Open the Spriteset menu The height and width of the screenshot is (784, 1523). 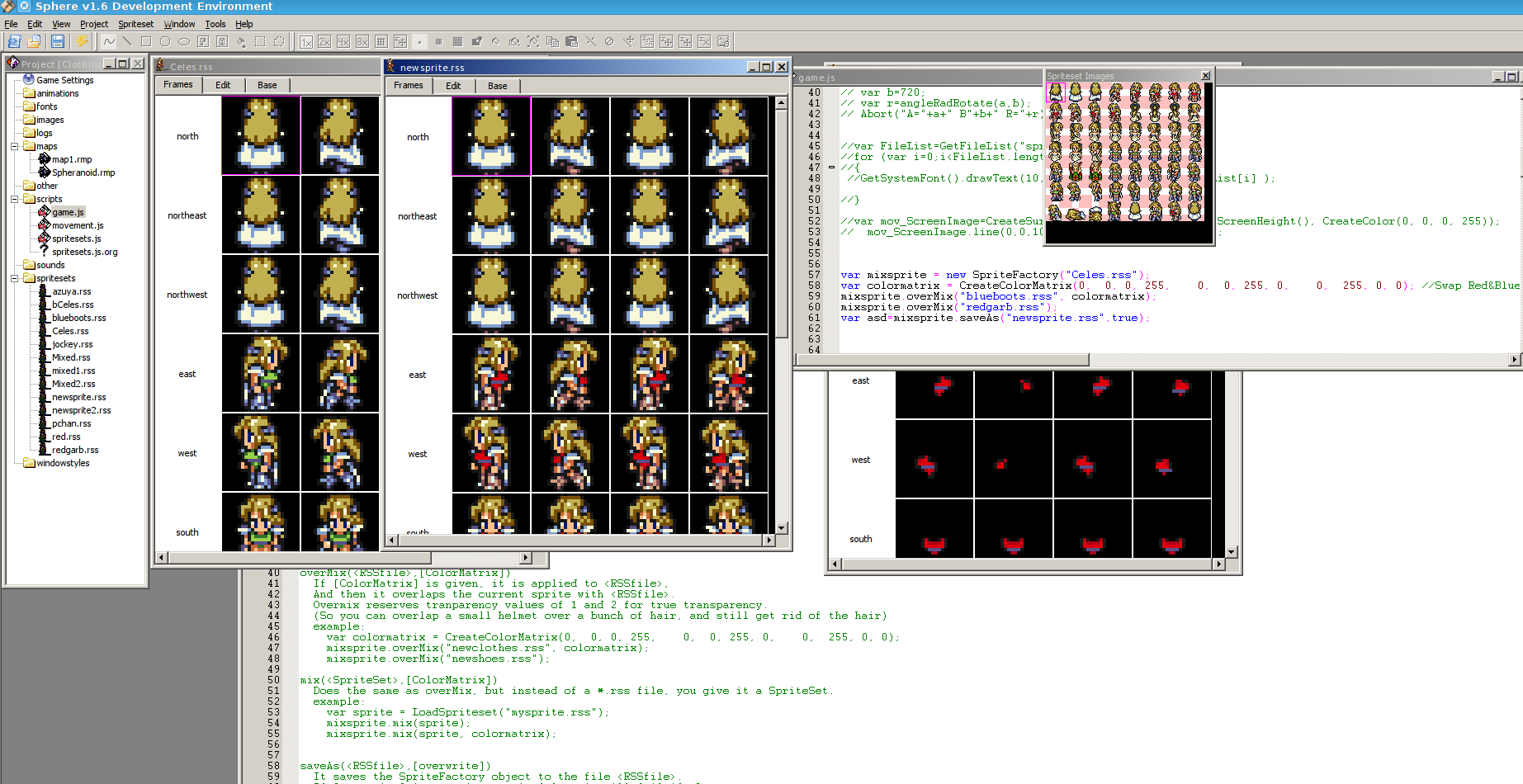click(135, 24)
